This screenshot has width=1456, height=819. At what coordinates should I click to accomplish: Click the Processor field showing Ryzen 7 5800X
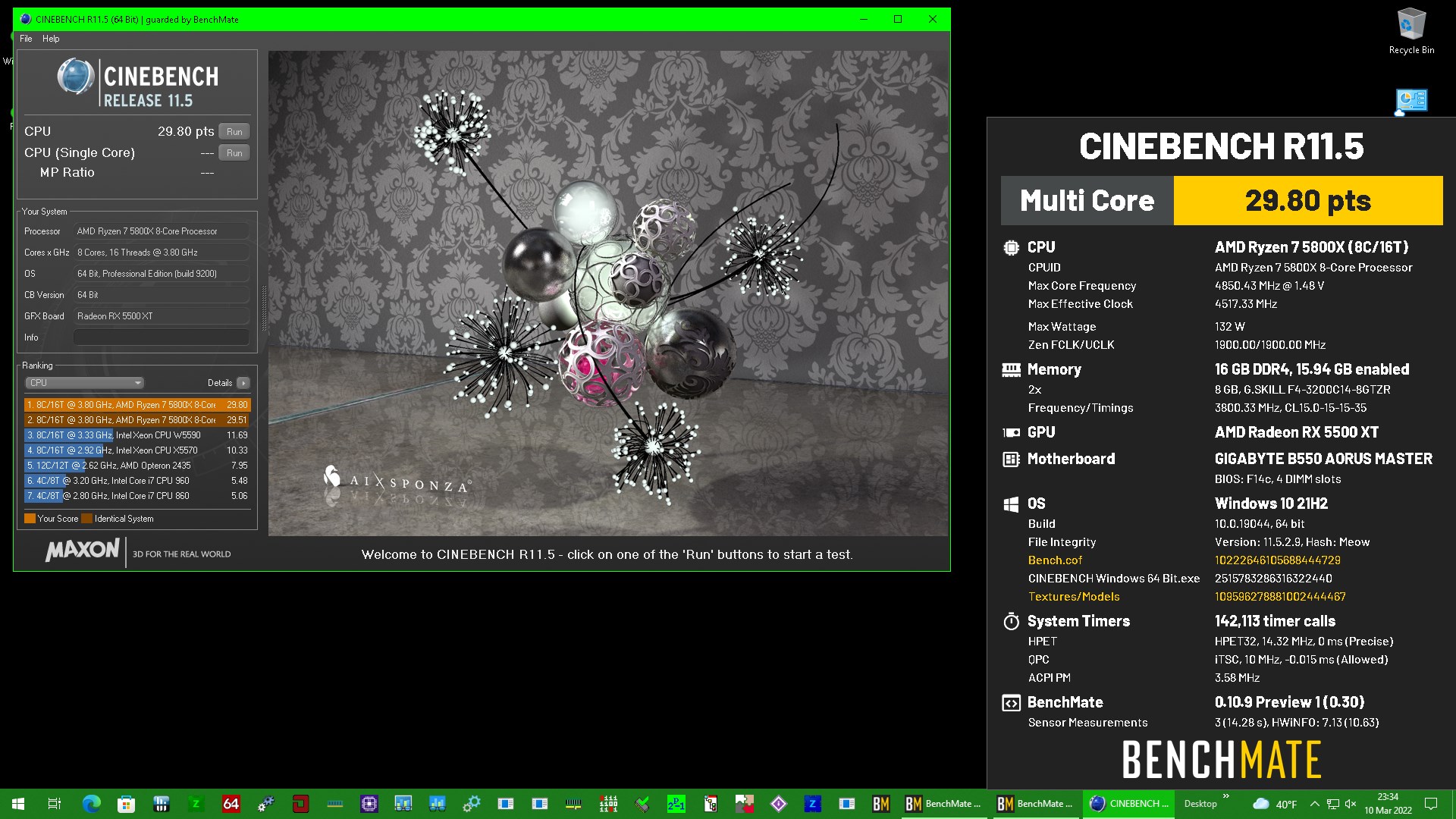162,231
